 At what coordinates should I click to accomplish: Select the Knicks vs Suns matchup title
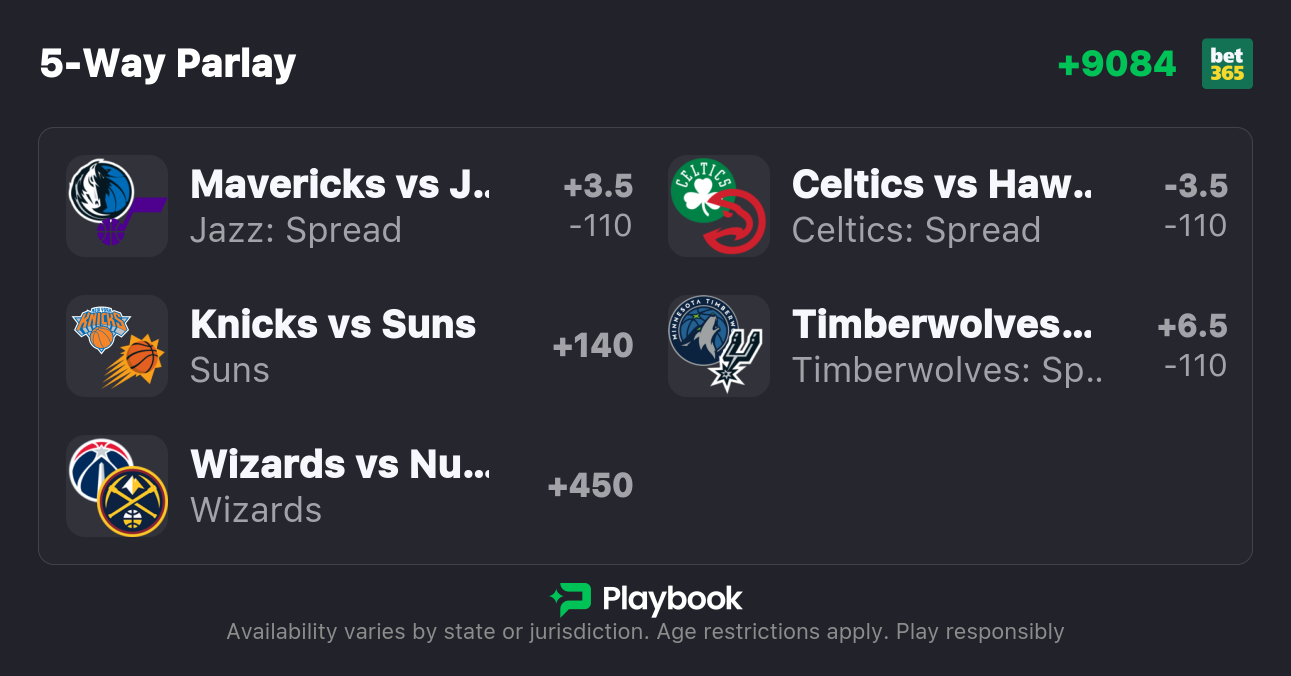pyautogui.click(x=333, y=324)
